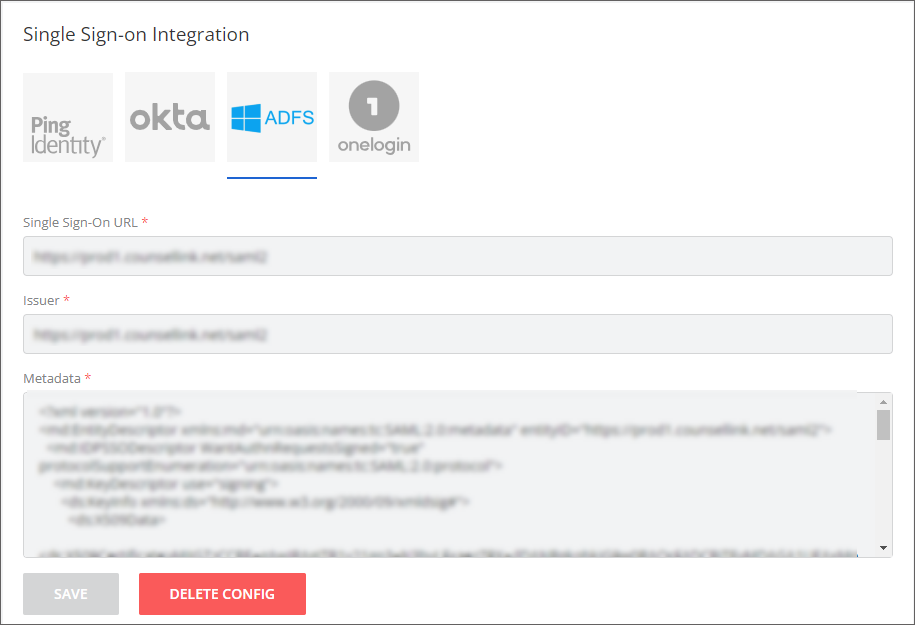The height and width of the screenshot is (625, 915).
Task: Click the Metadata scrollbar down arrow
Action: [883, 548]
